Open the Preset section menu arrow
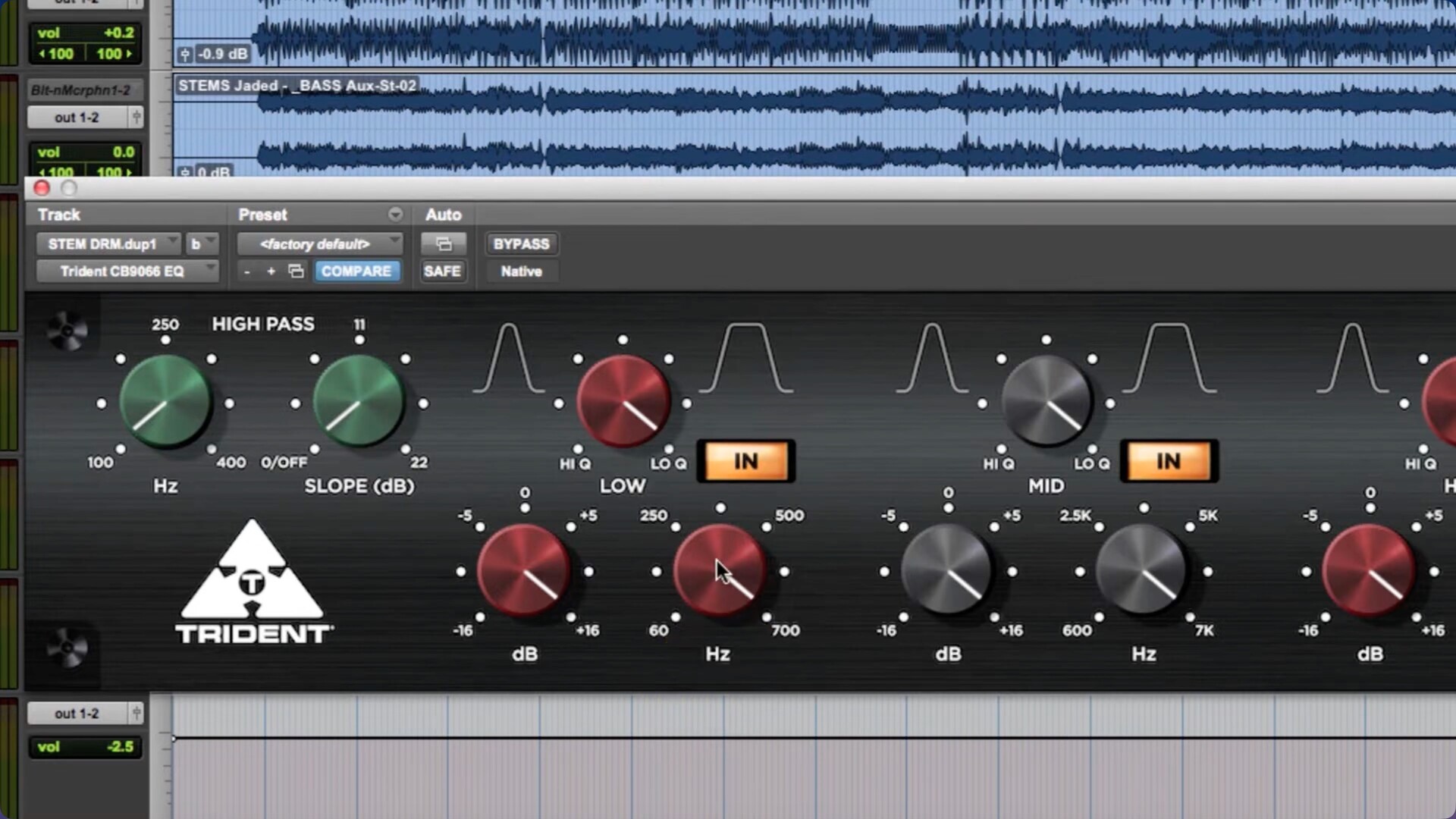 395,215
